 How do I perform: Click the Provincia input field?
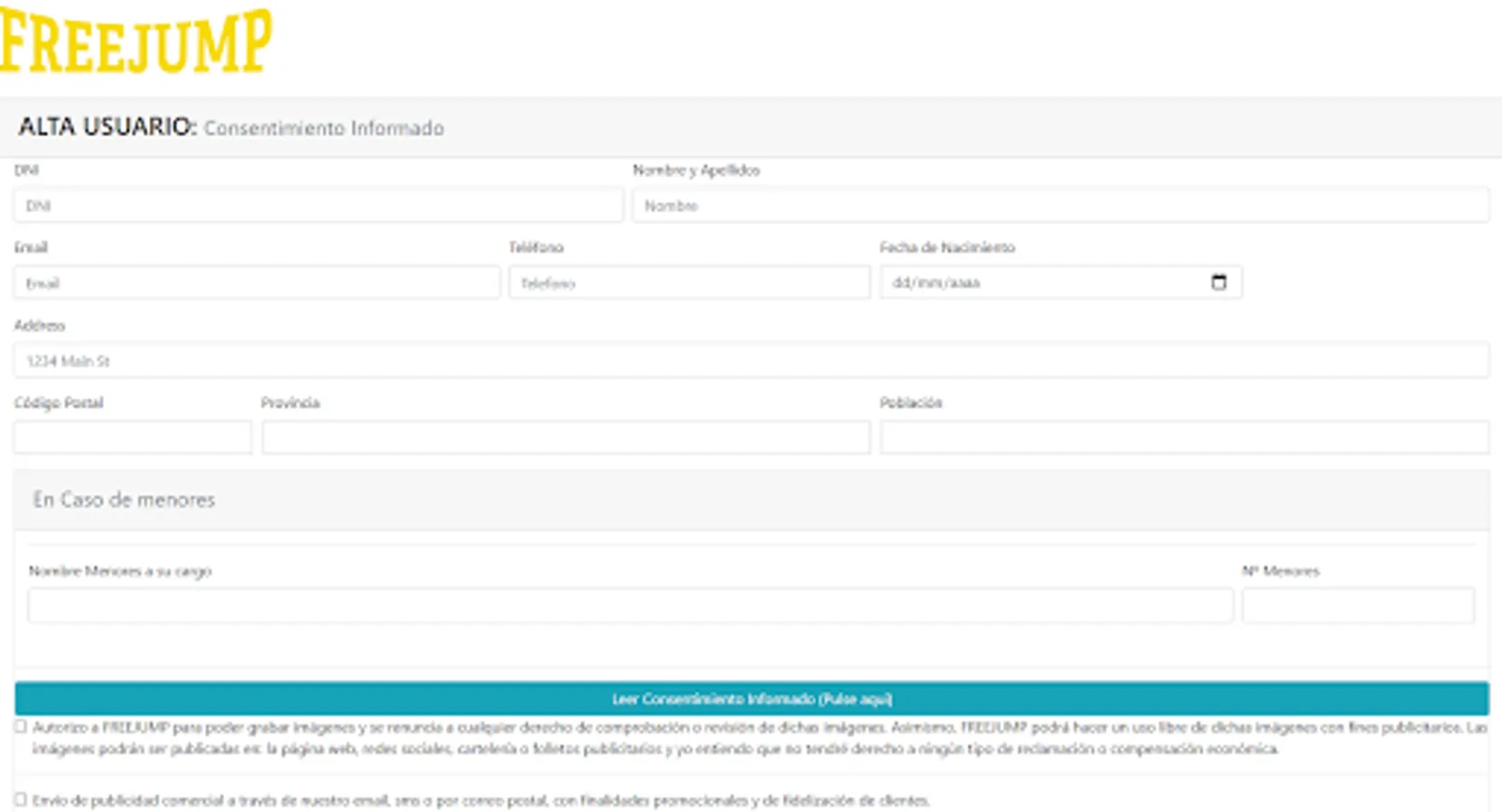pyautogui.click(x=567, y=438)
